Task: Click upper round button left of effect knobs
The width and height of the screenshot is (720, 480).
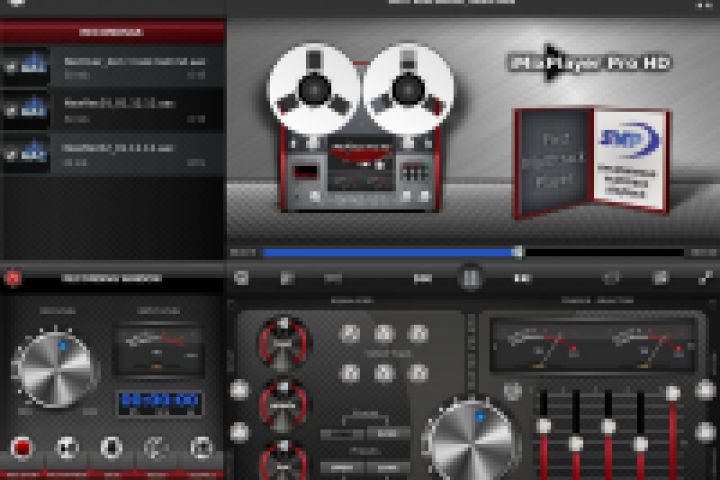Action: (x=240, y=390)
